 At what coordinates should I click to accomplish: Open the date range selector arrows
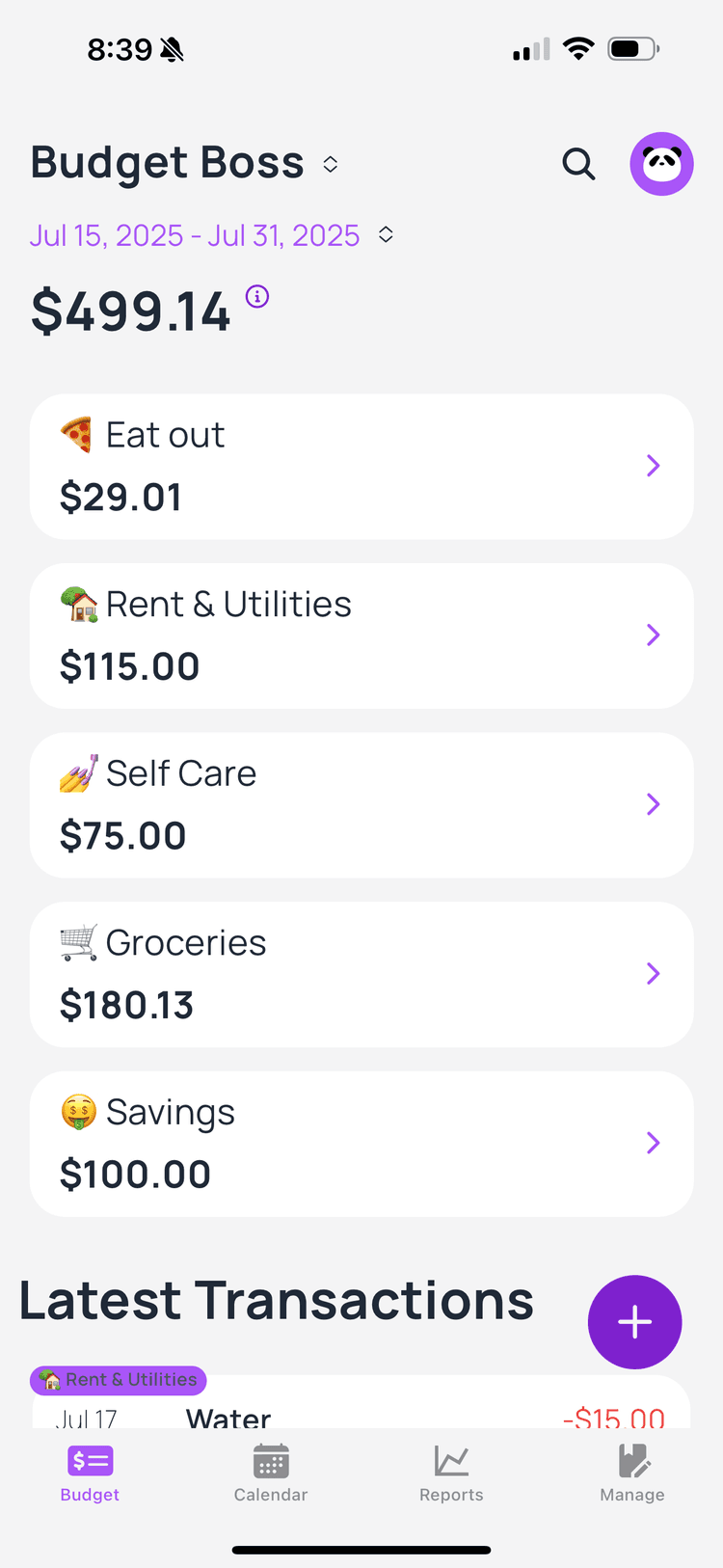tap(386, 235)
